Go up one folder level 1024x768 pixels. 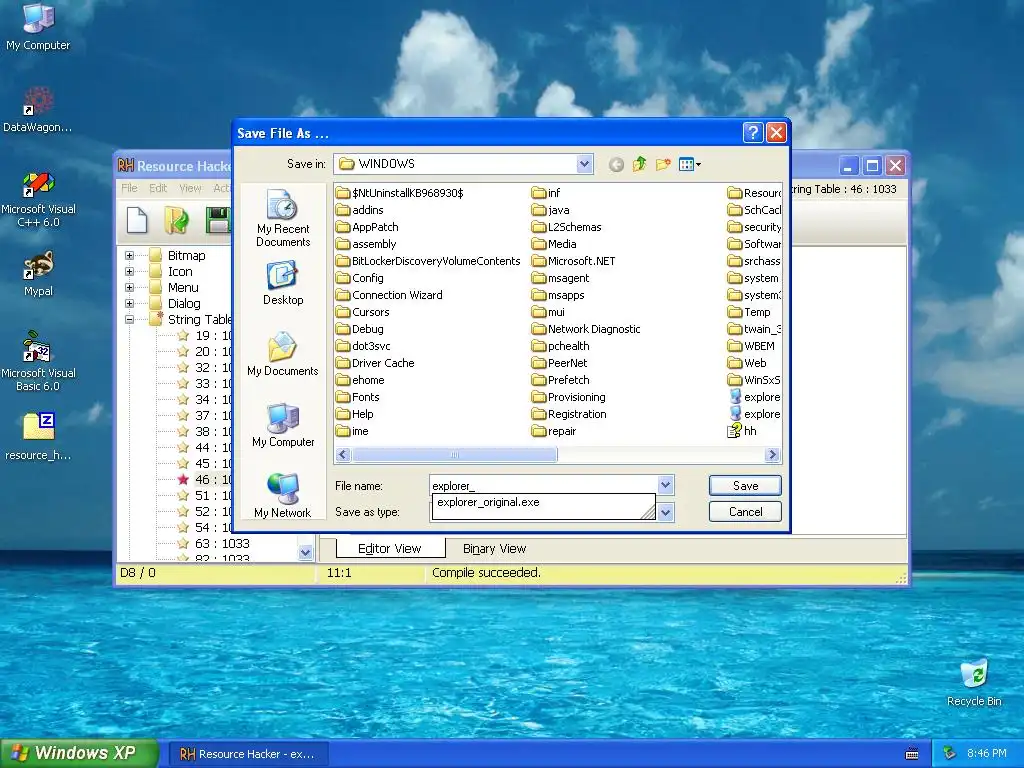[x=639, y=164]
